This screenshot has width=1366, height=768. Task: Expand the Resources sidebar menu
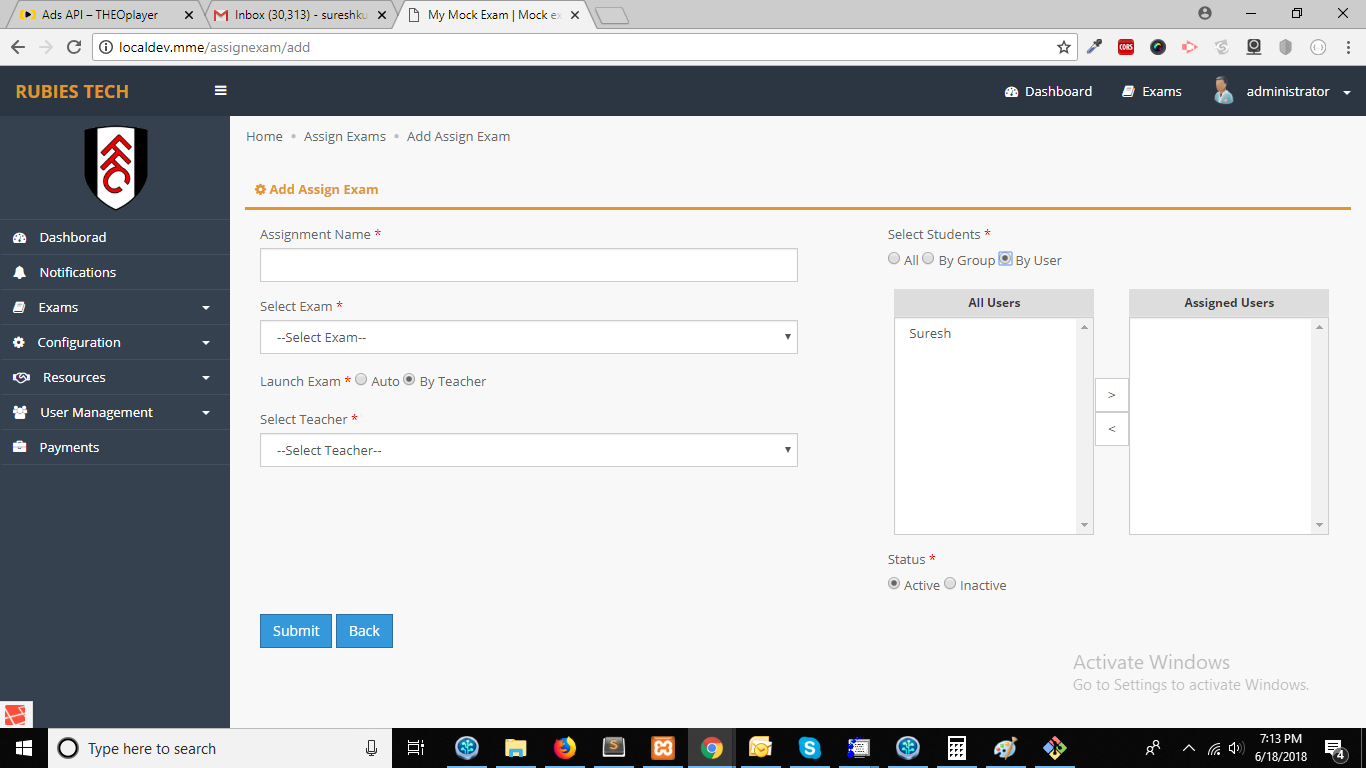click(115, 377)
